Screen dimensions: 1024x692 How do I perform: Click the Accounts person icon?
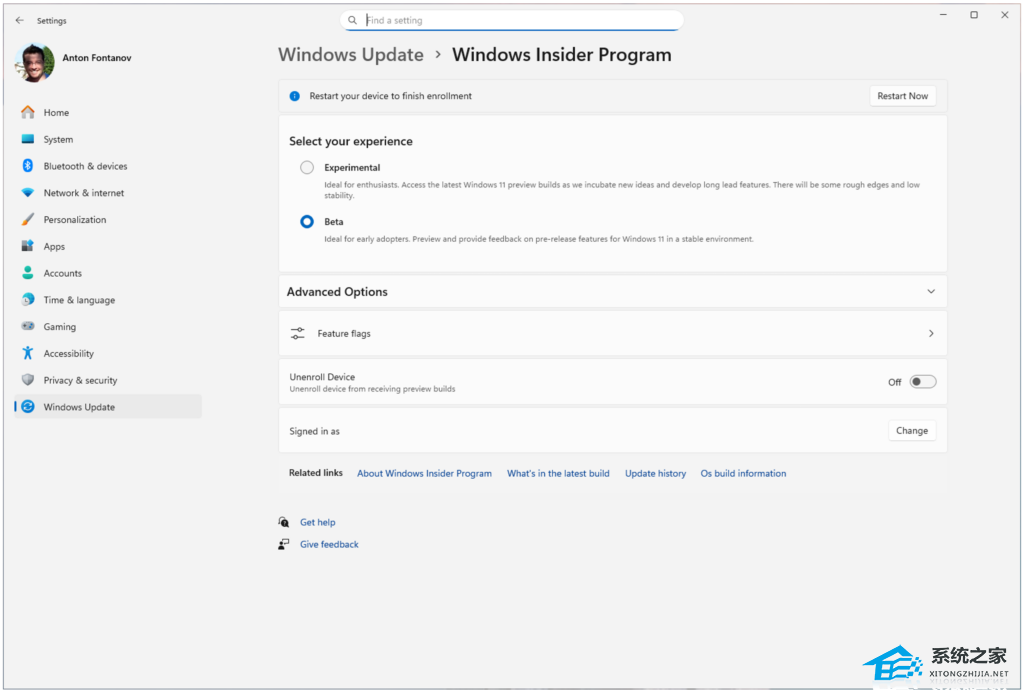pos(27,273)
